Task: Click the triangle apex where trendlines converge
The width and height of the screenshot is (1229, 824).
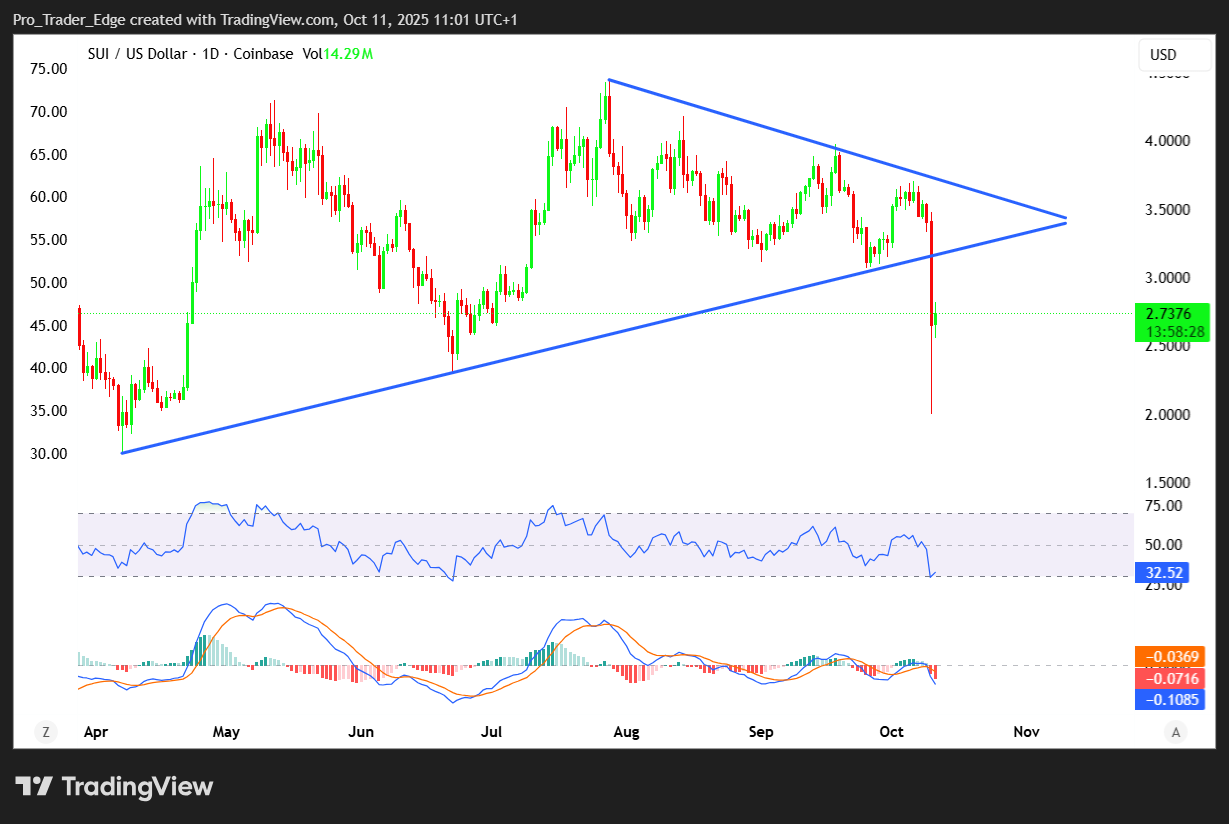Action: [1065, 219]
